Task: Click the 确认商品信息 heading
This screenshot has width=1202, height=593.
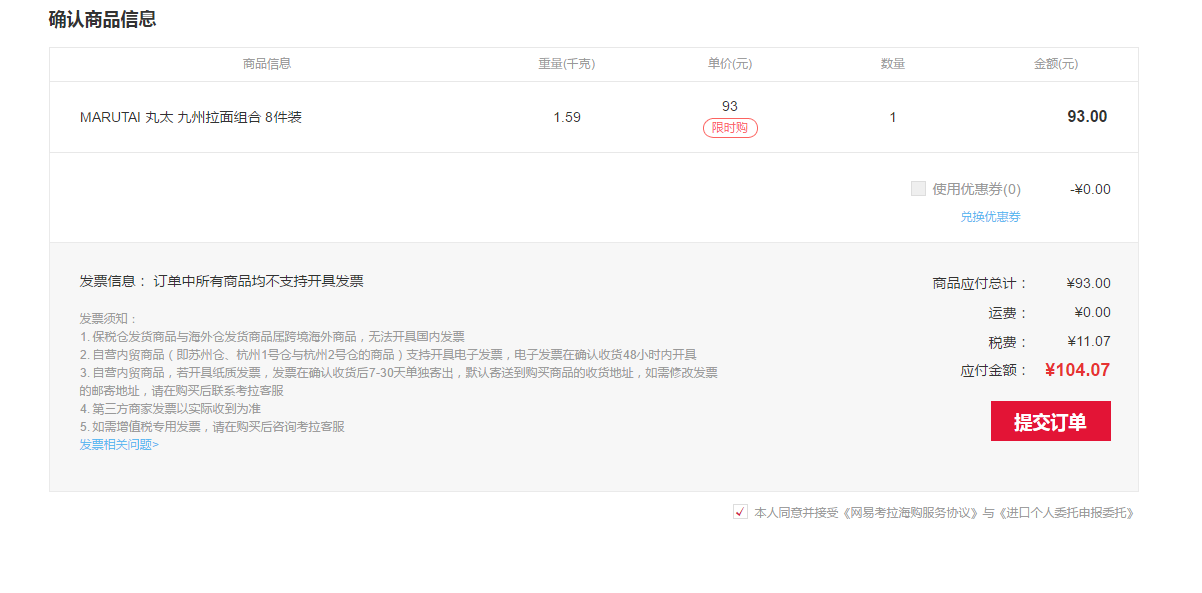Action: pyautogui.click(x=102, y=19)
